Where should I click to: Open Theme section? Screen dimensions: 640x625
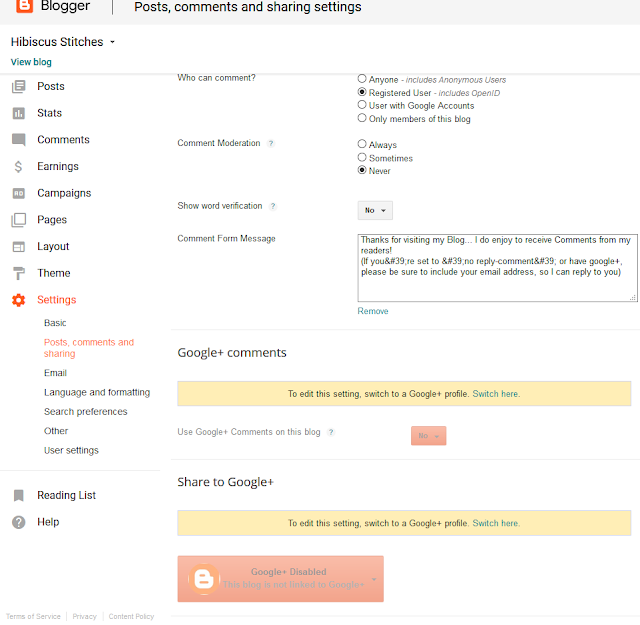53,273
